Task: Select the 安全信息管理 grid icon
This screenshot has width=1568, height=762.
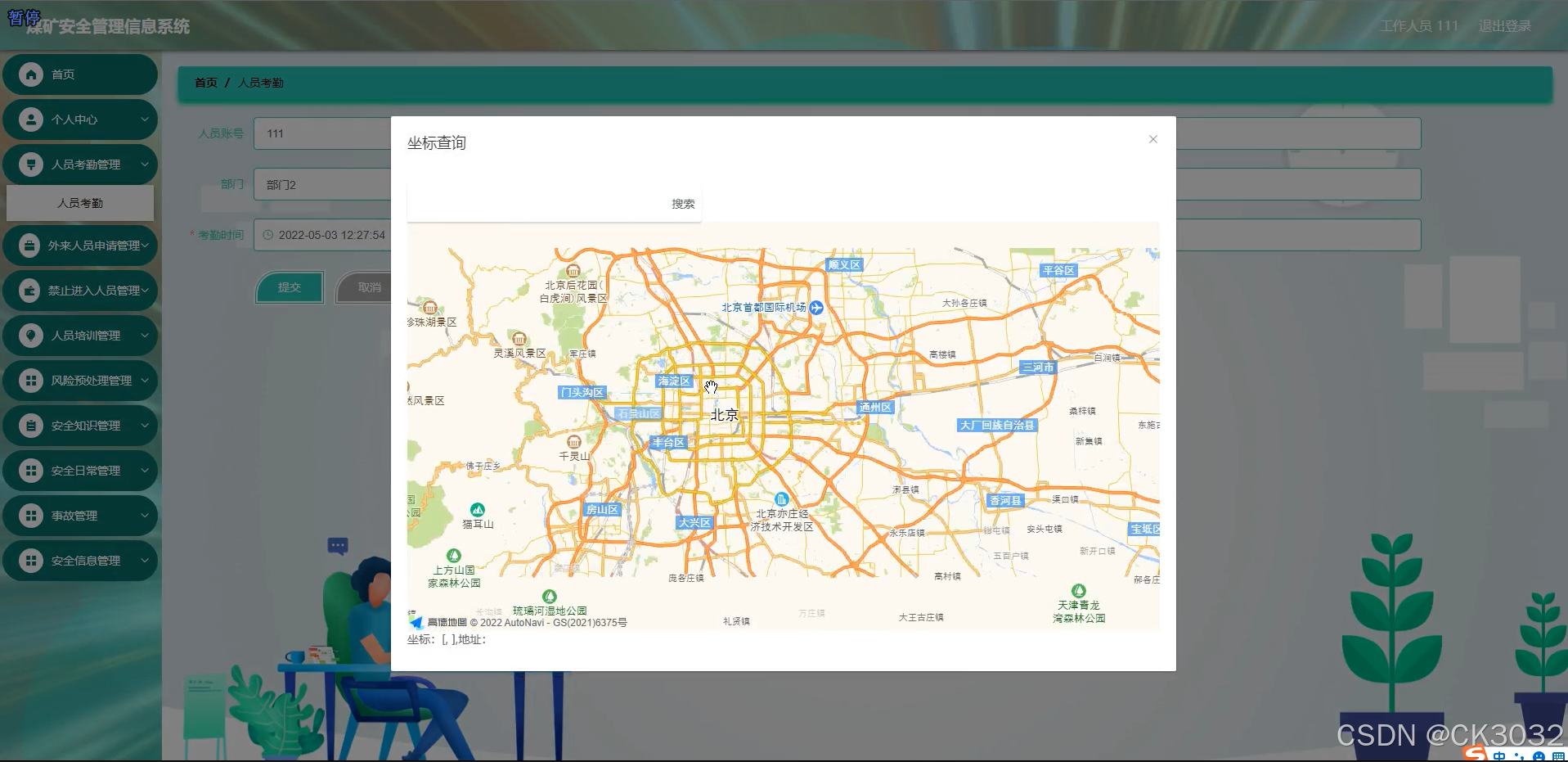Action: pos(31,560)
